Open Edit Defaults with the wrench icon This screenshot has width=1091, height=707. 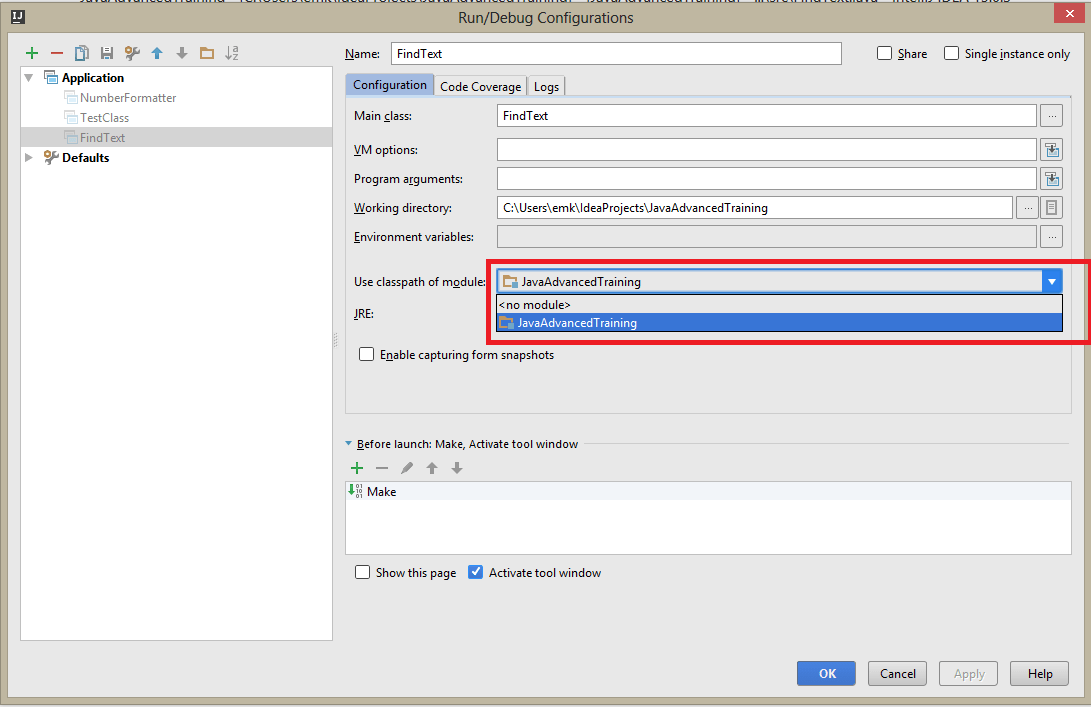click(x=131, y=53)
